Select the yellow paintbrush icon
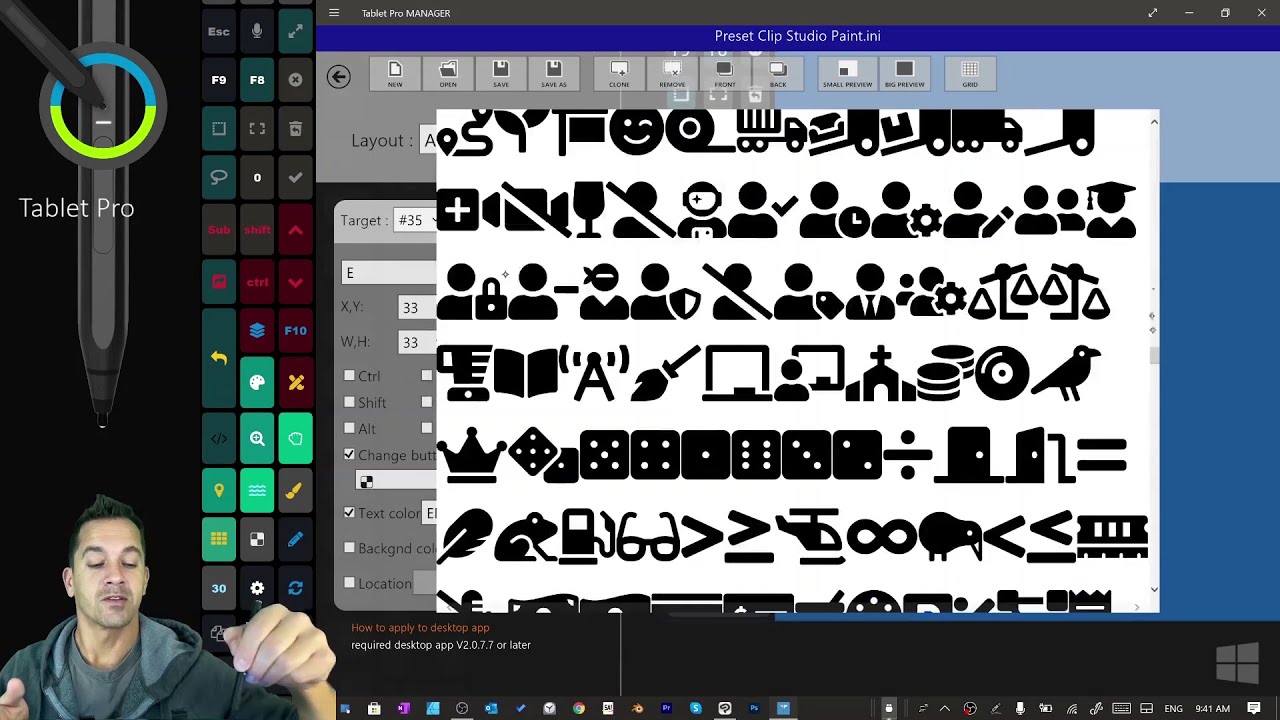This screenshot has width=1280, height=720. tap(295, 491)
